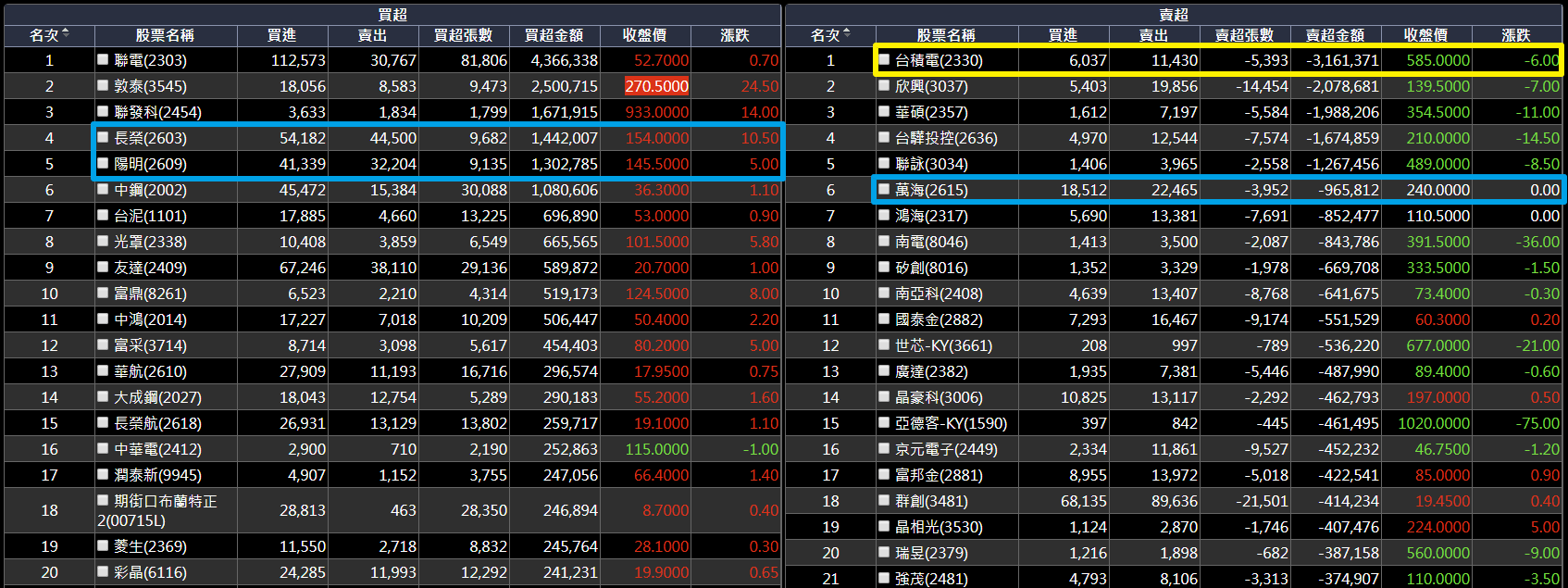Open stock 廣達(2382)

click(x=931, y=371)
